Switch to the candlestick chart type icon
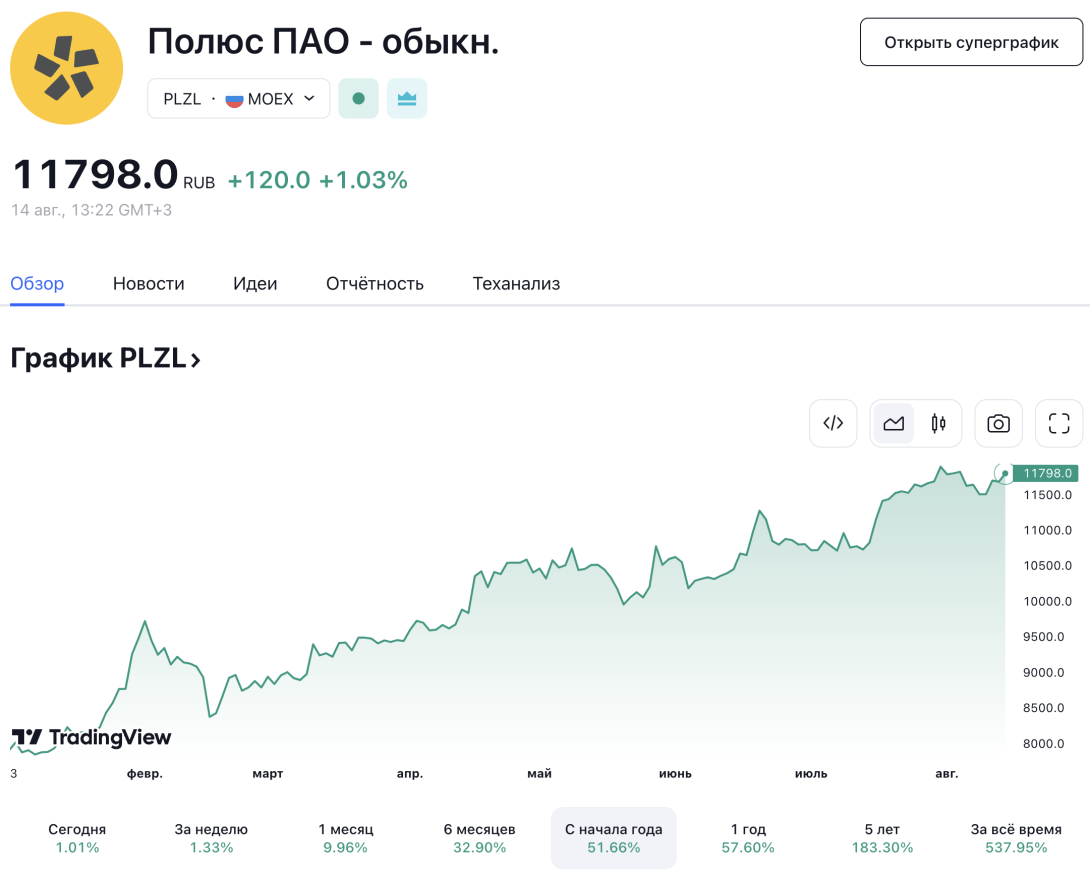The width and height of the screenshot is (1090, 870). 938,423
